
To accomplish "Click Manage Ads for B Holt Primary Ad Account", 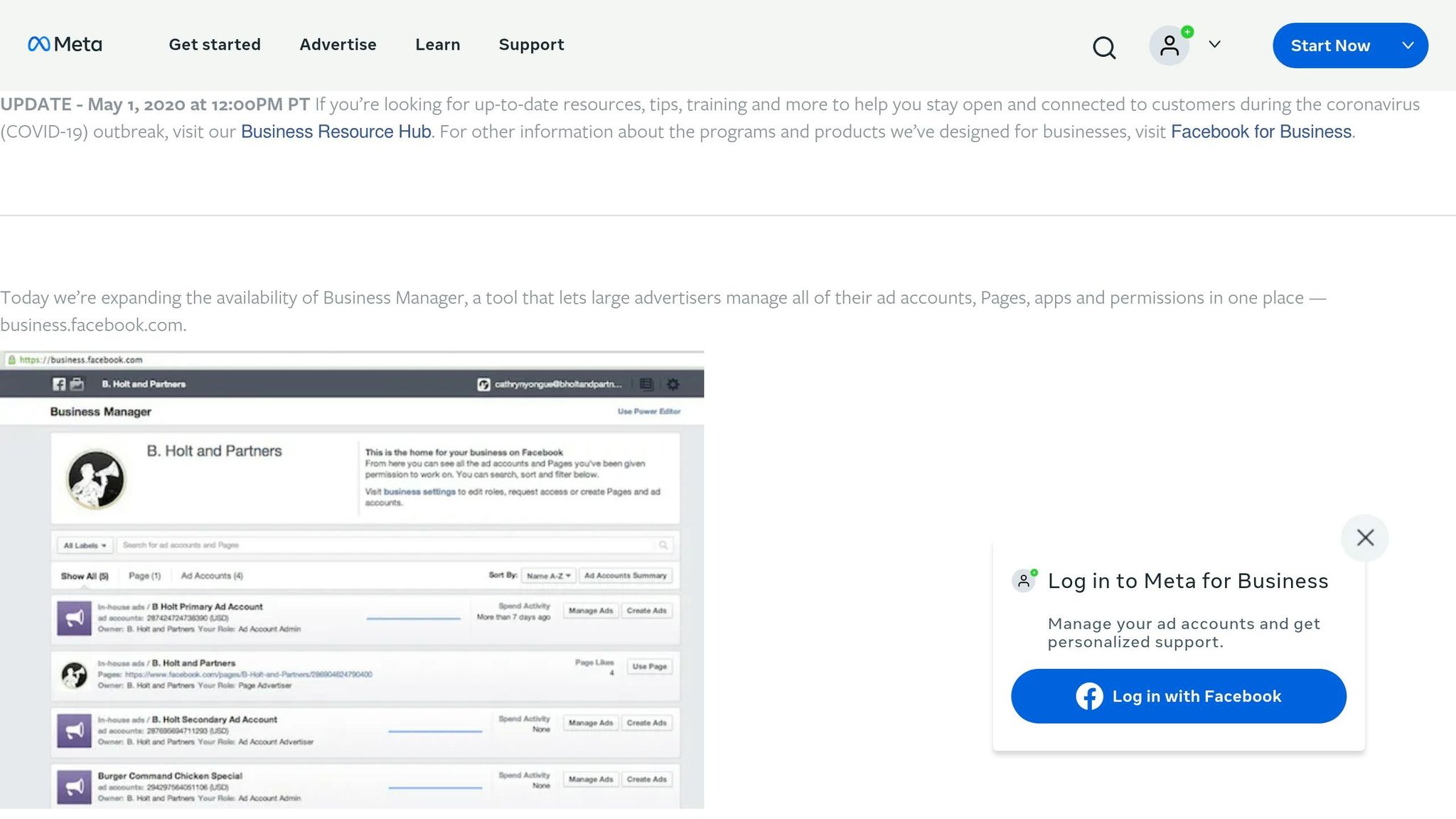I will pyautogui.click(x=591, y=611).
